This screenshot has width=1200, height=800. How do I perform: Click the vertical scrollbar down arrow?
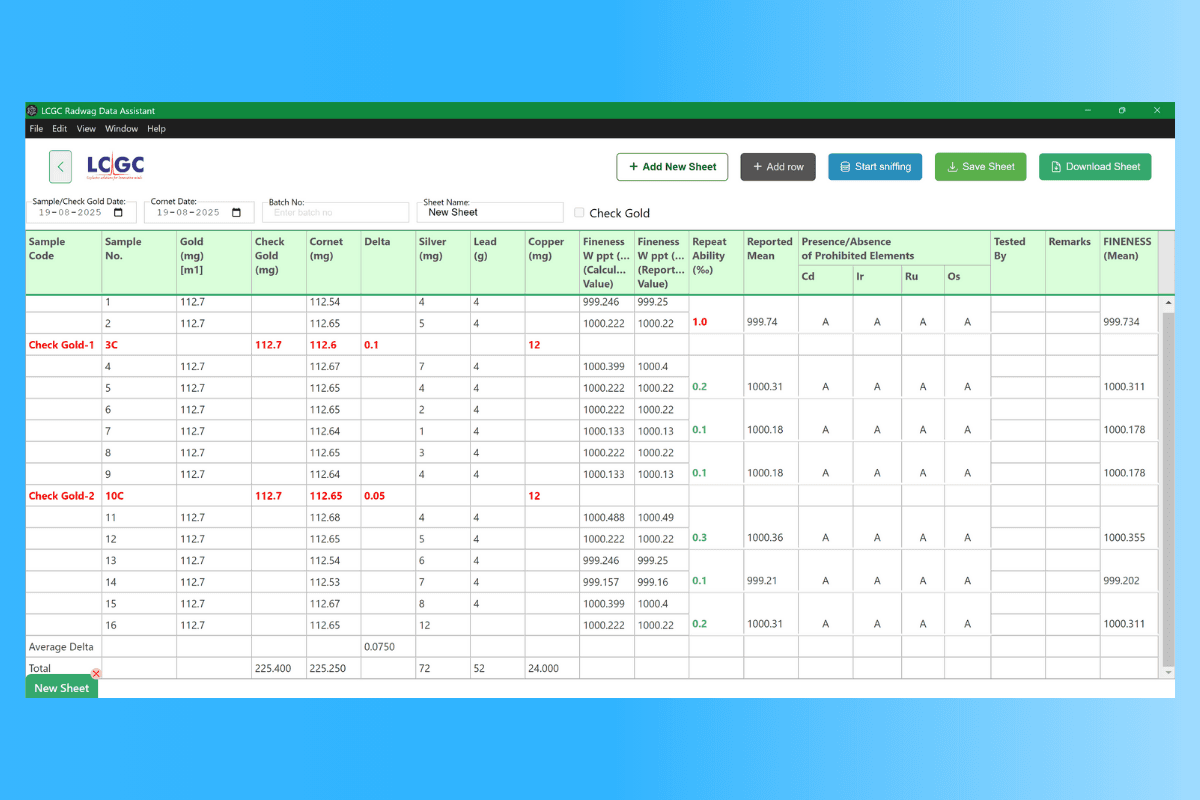1168,672
